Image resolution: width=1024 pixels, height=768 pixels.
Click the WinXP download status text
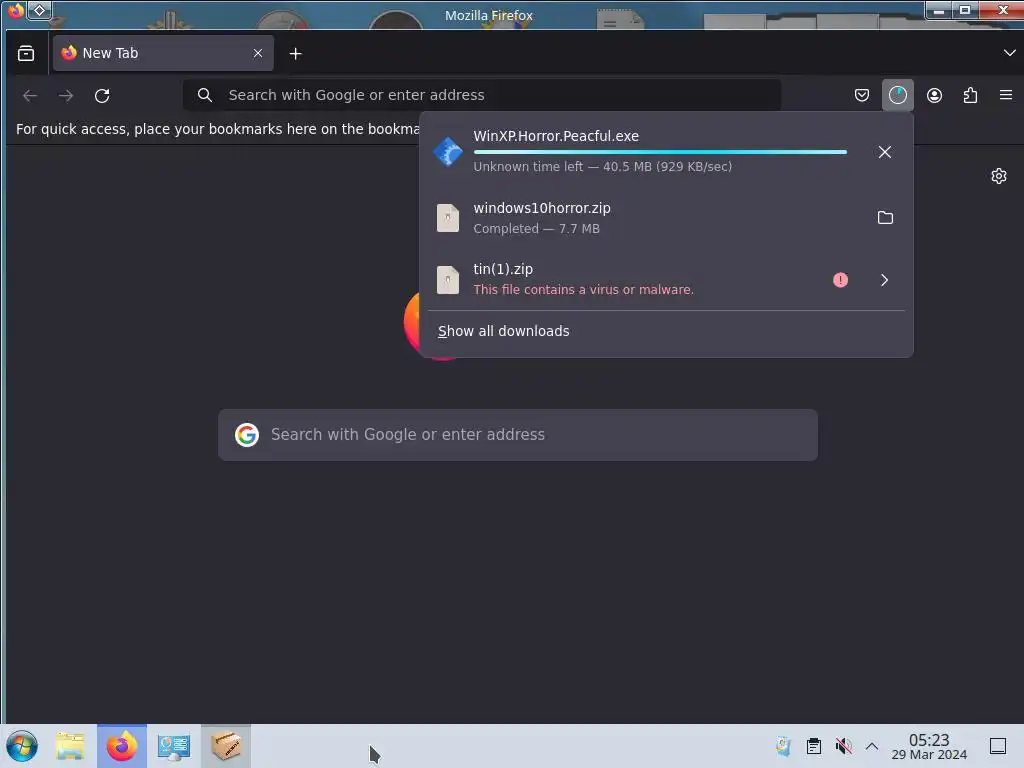(x=602, y=167)
